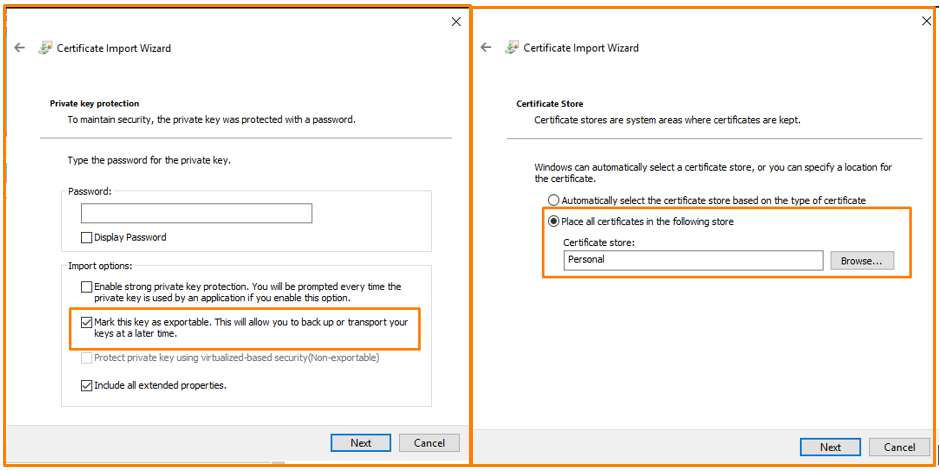Click the private key Password field

(196, 213)
